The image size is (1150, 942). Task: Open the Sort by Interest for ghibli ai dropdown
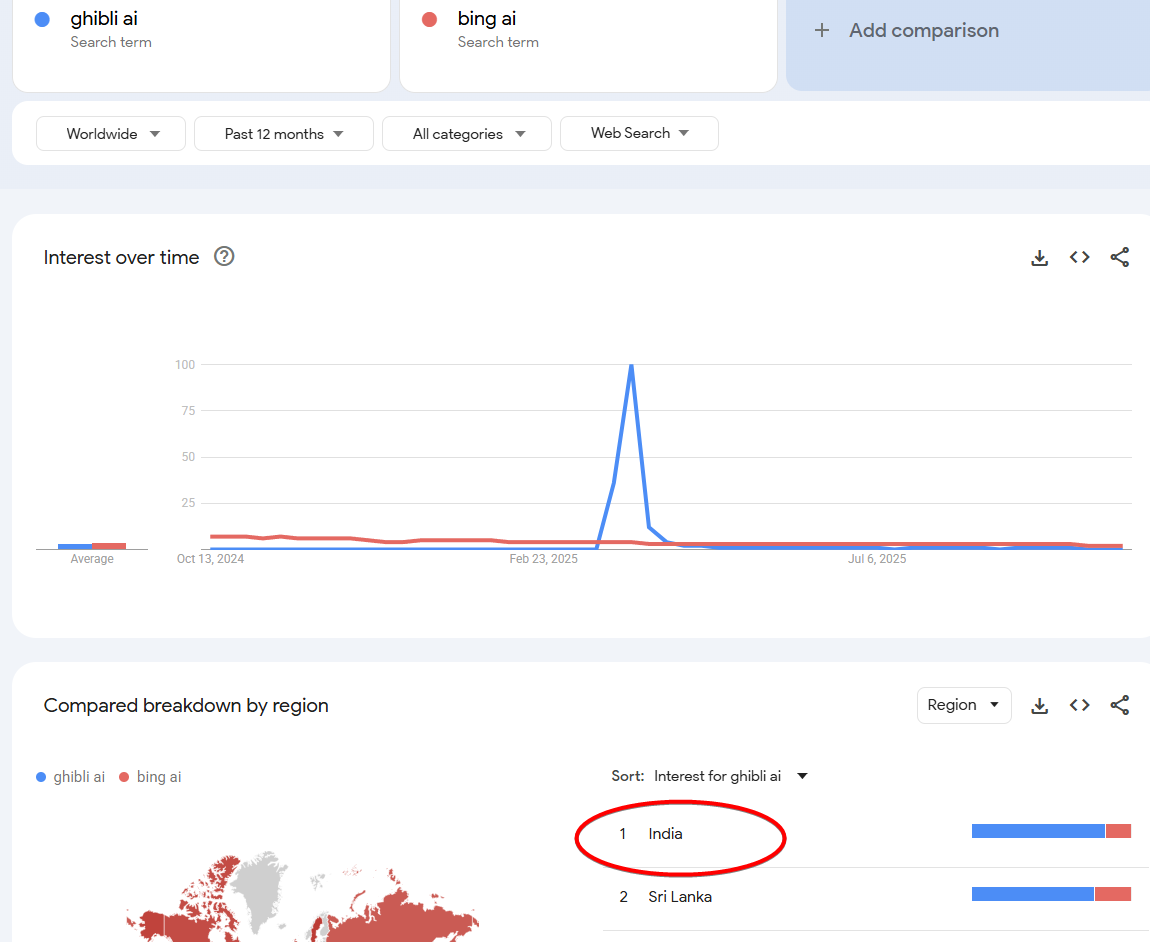[x=709, y=776]
